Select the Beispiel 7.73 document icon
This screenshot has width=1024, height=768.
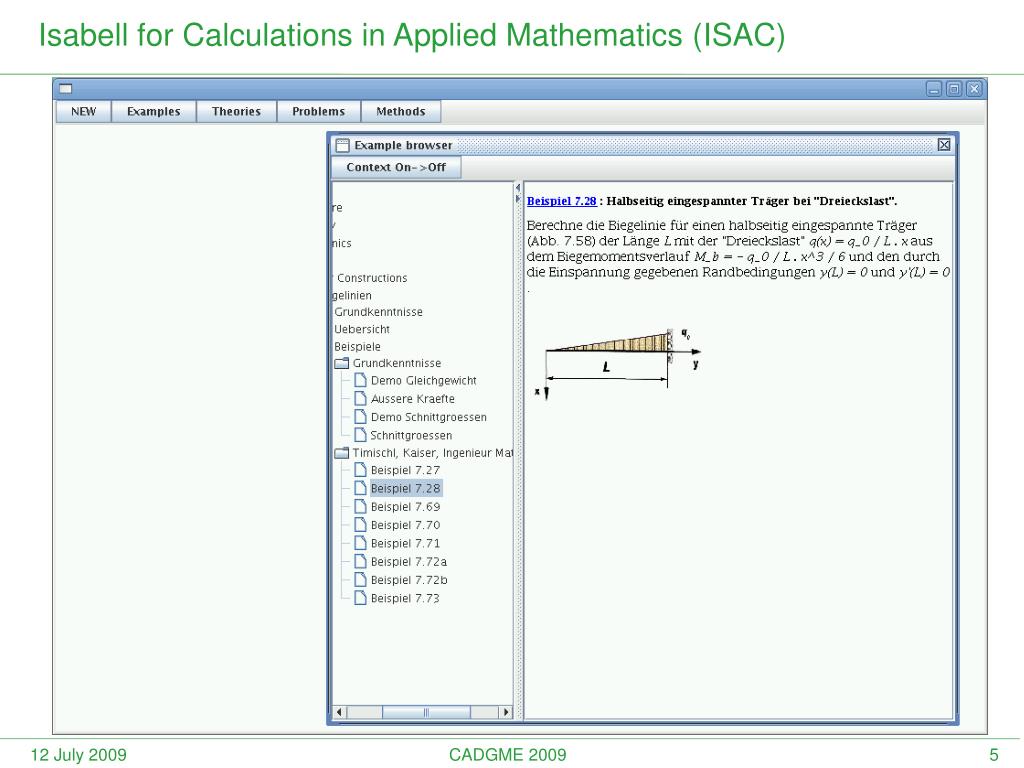point(360,598)
